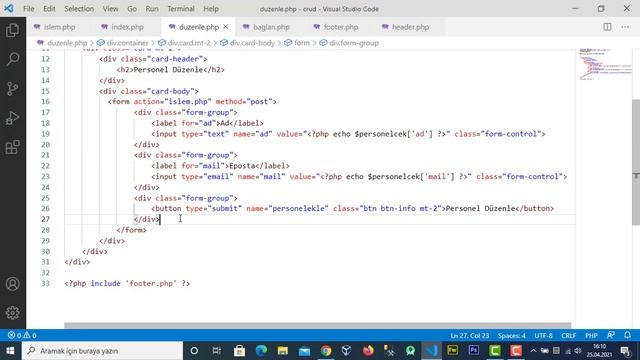640x360 pixels.
Task: Click the horizontal editor scrollbar
Action: (317, 325)
